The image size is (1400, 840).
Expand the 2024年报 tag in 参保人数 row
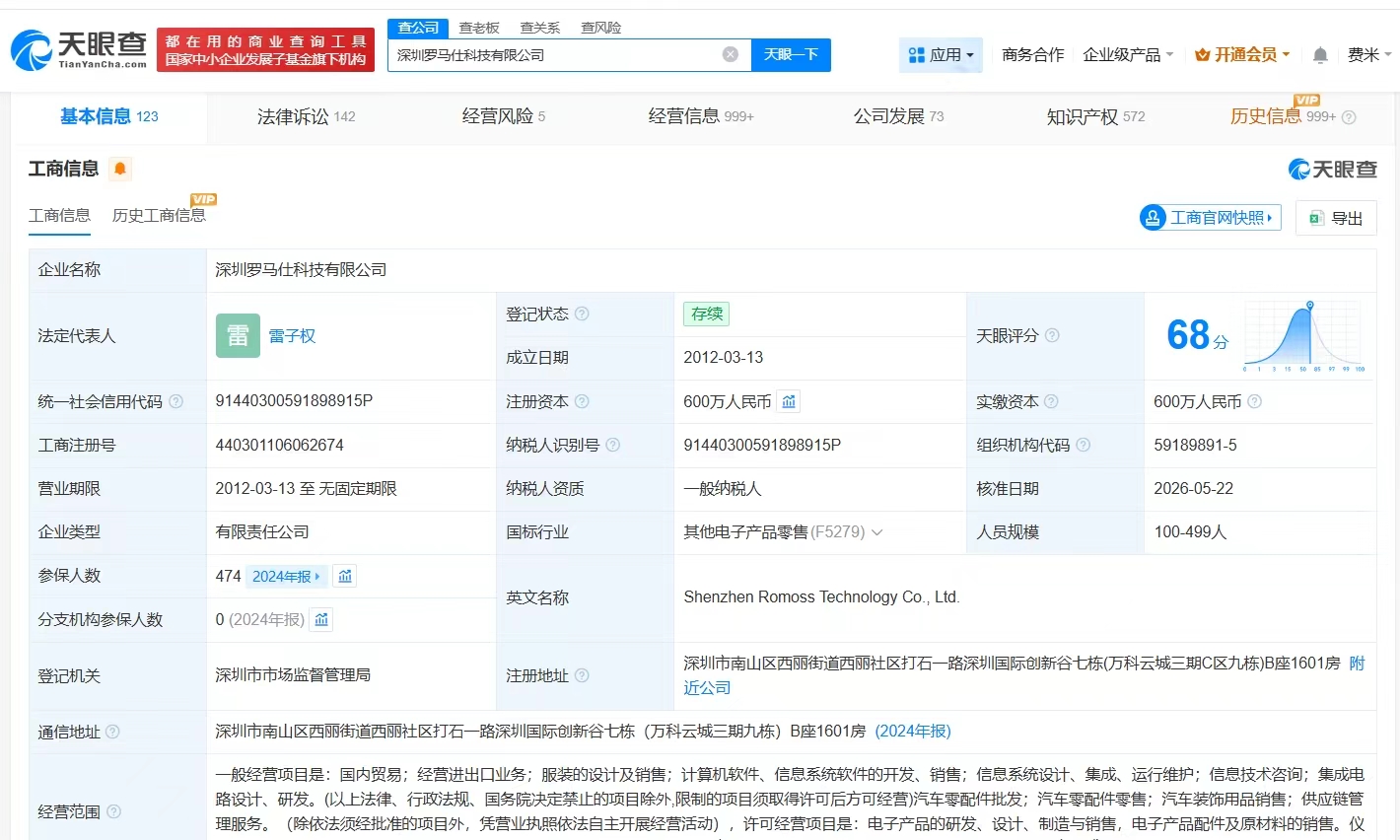[x=286, y=576]
